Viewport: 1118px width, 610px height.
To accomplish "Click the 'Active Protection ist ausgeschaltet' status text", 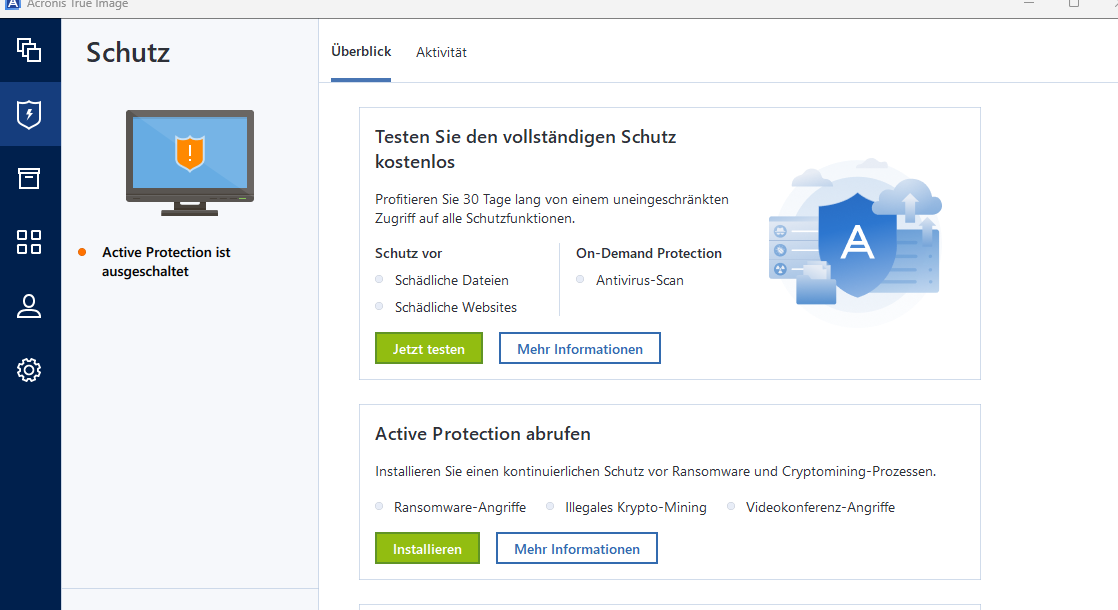I will coord(166,262).
